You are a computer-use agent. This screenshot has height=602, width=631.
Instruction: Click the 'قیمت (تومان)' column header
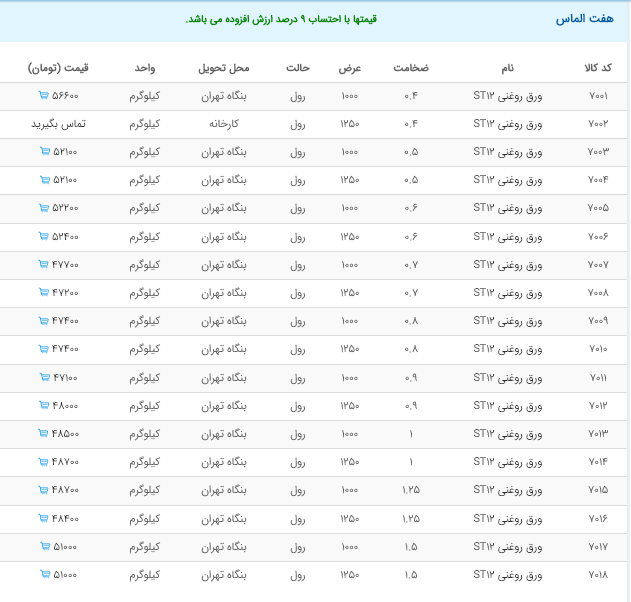[x=58, y=68]
